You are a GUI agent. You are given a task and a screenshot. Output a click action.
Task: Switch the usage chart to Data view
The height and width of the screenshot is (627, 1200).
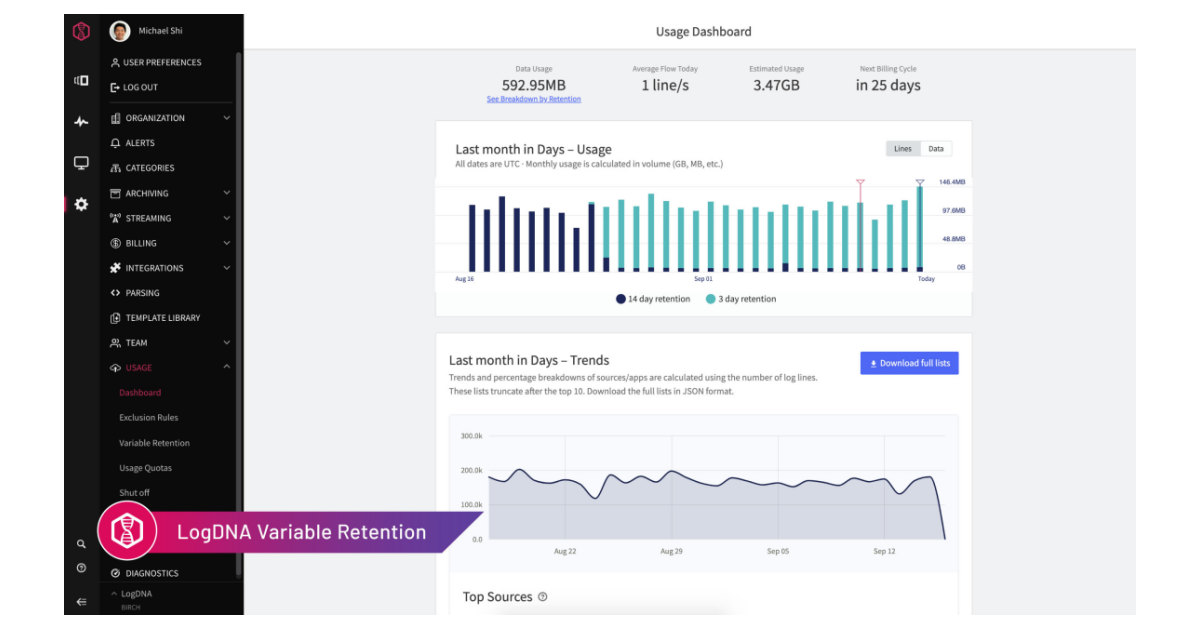tap(937, 148)
